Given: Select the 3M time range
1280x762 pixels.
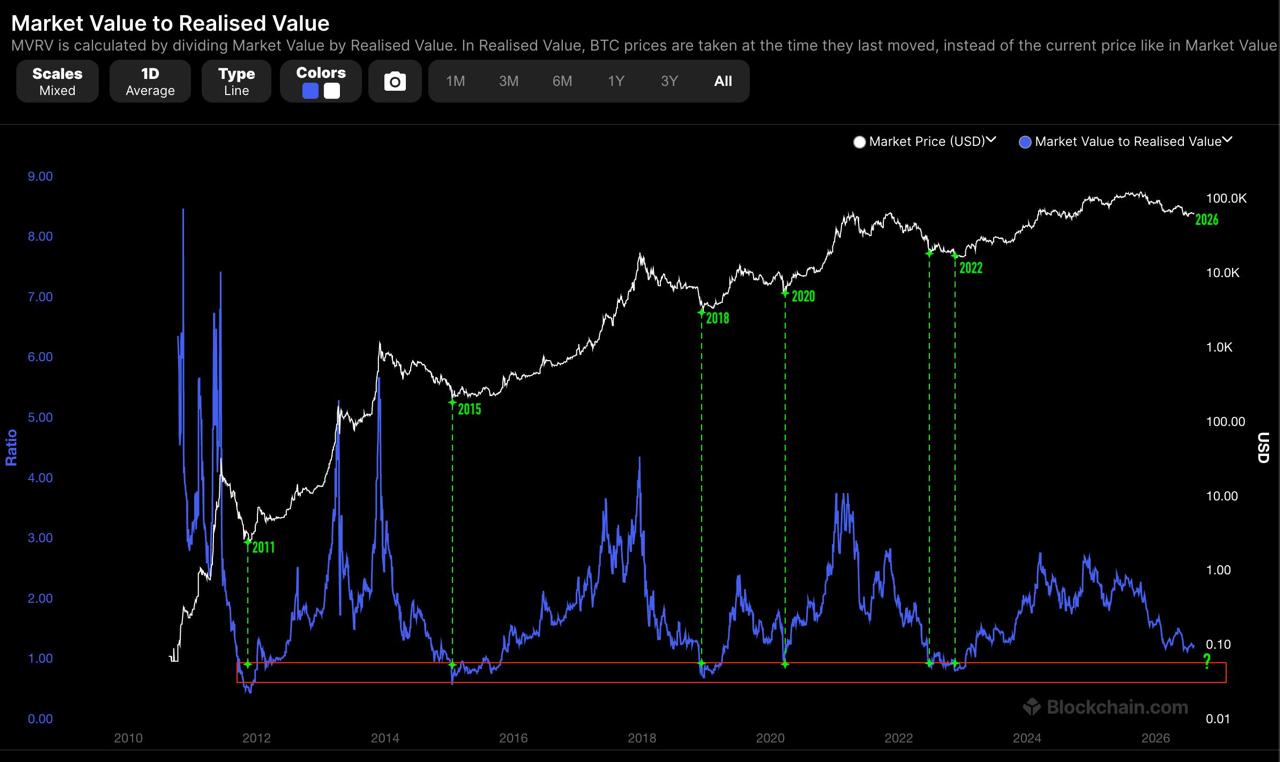Looking at the screenshot, I should coord(509,81).
